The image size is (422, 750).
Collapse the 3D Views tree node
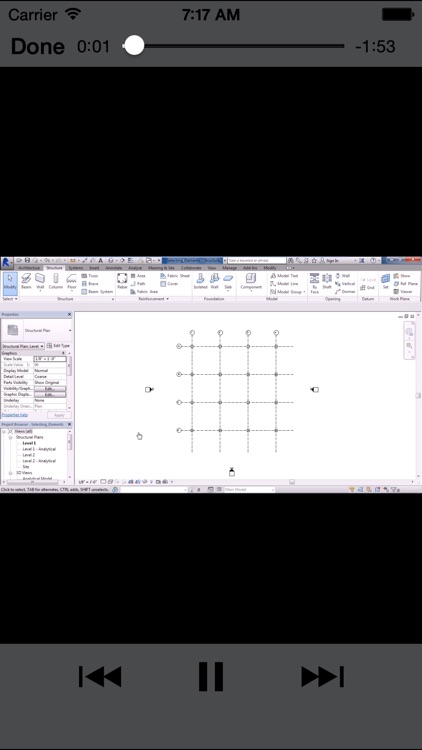click(x=10, y=473)
